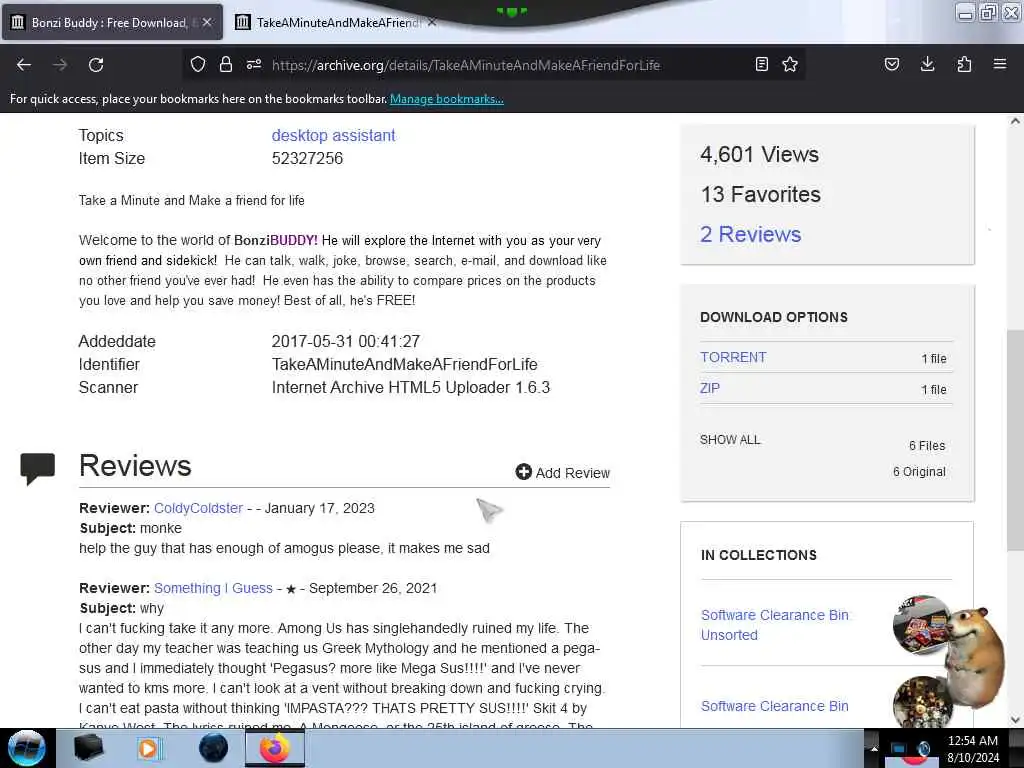Screen dimensions: 1024x768
Task: Click the identifier value TakeAMinuteAndMakeAFriendForLife
Action: point(405,364)
